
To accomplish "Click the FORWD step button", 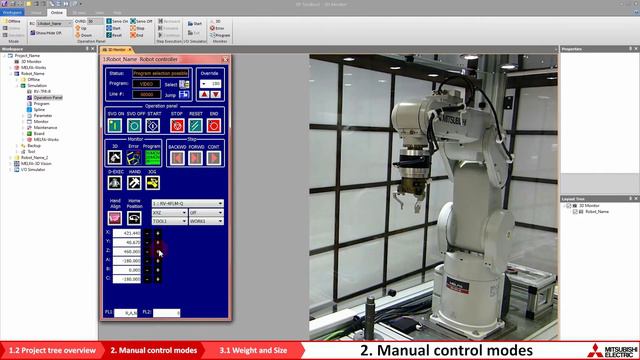I will (x=196, y=158).
